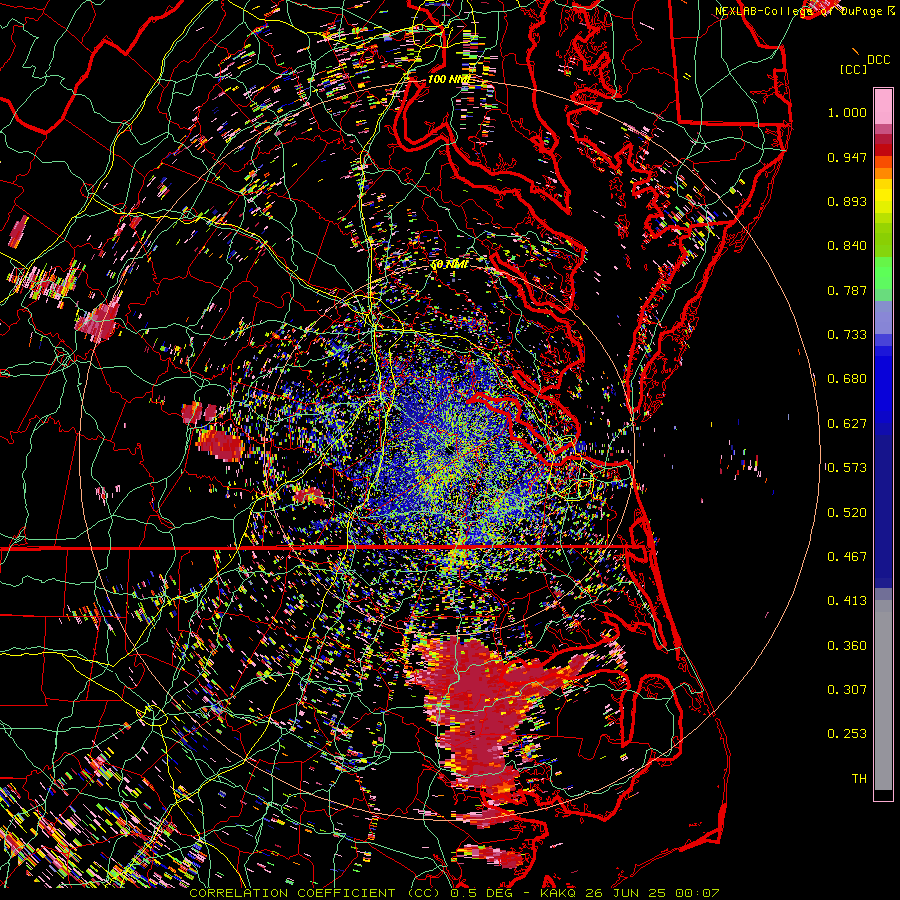Select the 1.000 legend value
900x900 pixels.
click(x=847, y=112)
